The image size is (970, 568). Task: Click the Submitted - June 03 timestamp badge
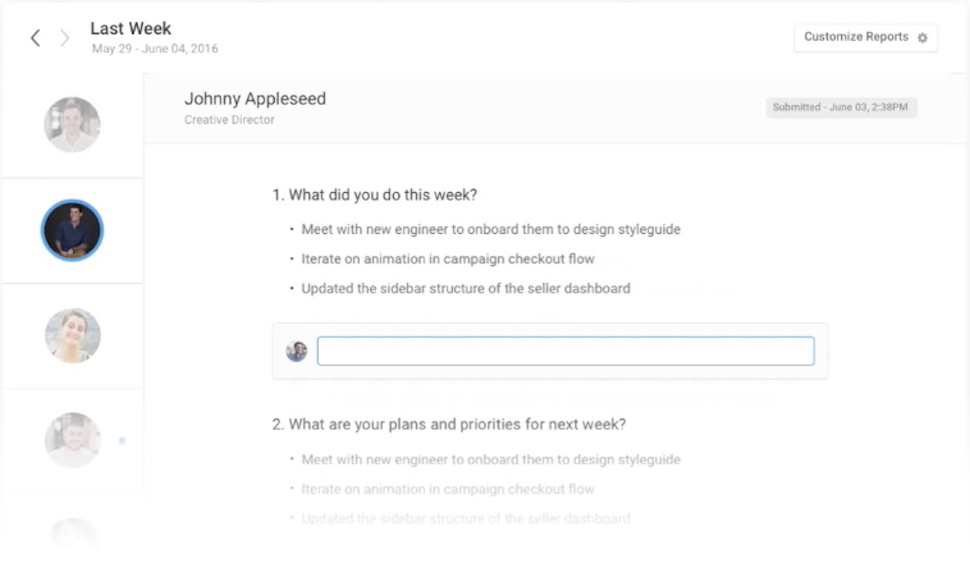point(841,107)
